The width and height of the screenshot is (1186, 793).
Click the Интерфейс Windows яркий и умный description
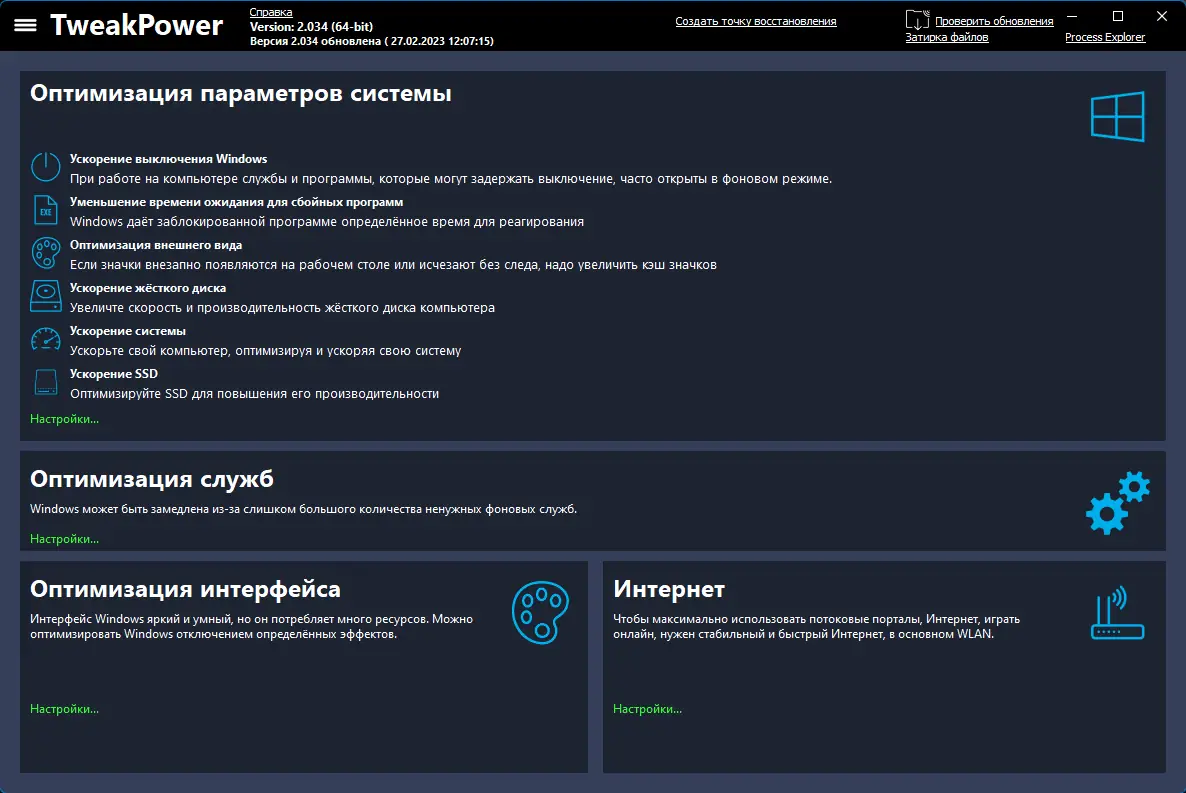point(251,627)
